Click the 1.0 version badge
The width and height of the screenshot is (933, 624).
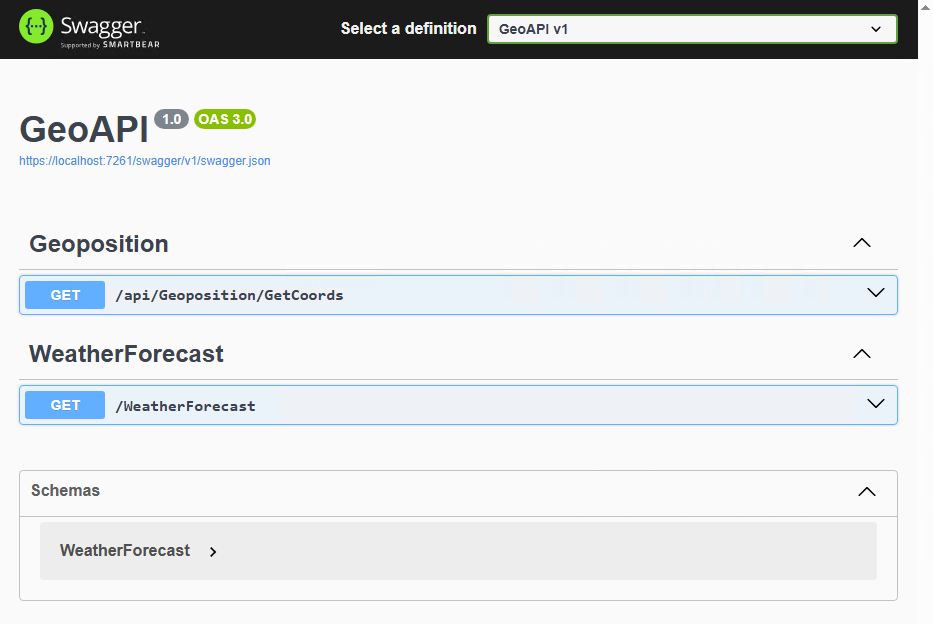point(171,119)
